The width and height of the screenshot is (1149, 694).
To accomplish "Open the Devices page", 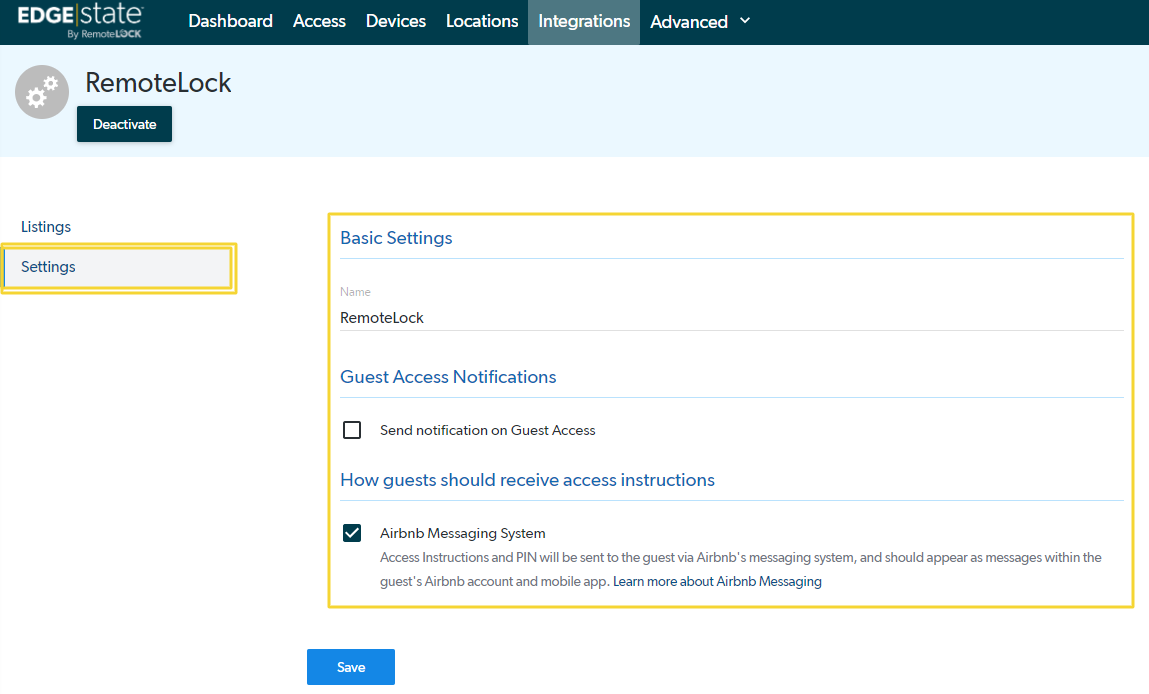I will (x=396, y=21).
